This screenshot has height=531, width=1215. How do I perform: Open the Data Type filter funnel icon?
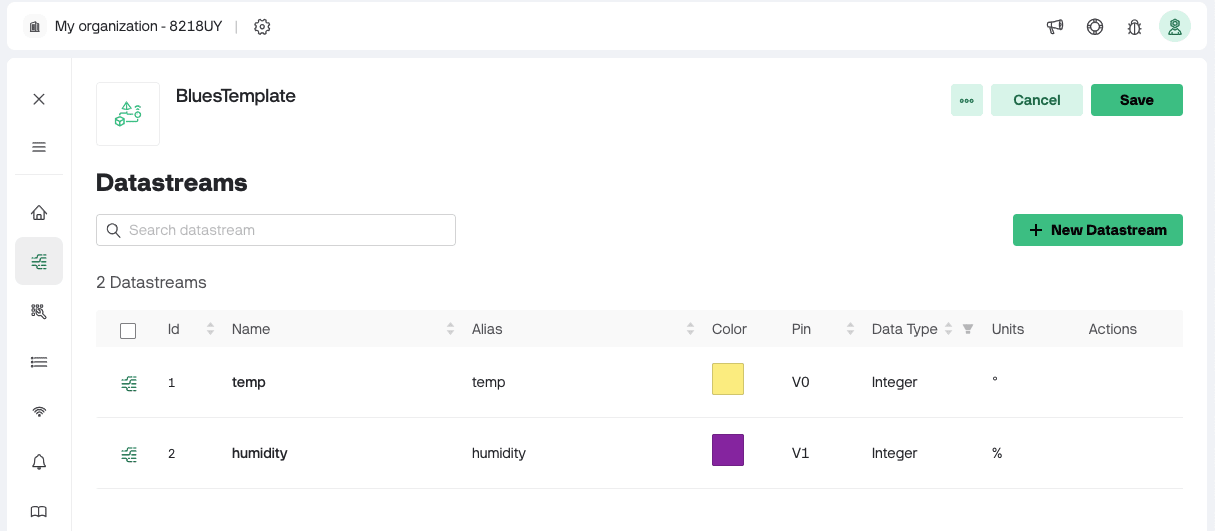pos(968,329)
